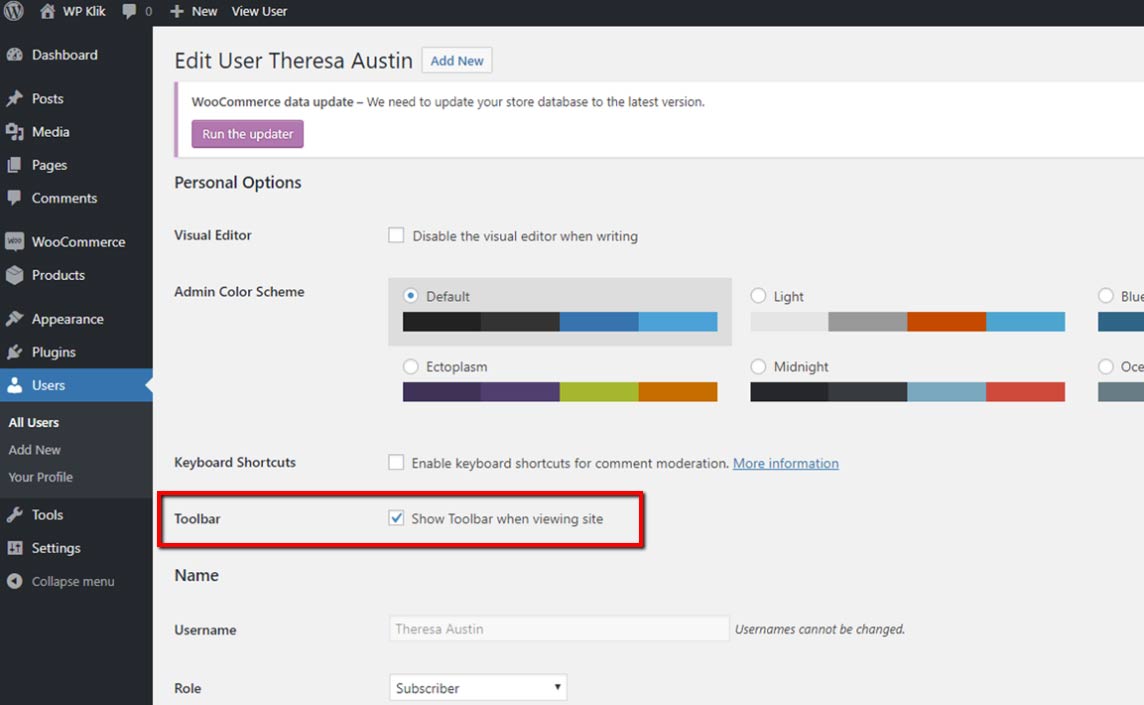Uncheck Show Toolbar when viewing site

point(396,518)
